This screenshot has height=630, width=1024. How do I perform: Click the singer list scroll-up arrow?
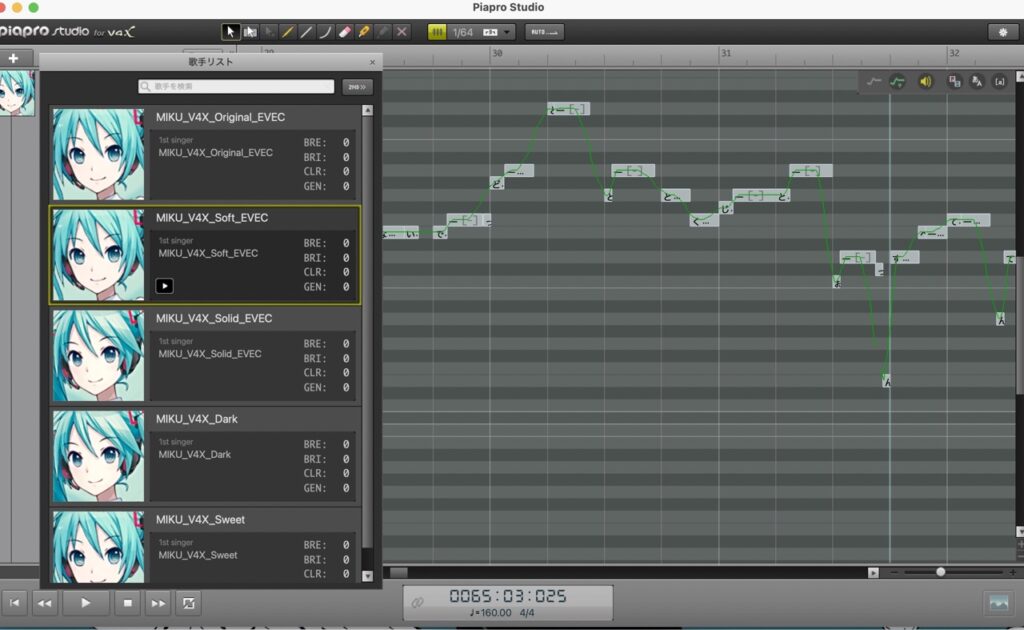click(368, 110)
